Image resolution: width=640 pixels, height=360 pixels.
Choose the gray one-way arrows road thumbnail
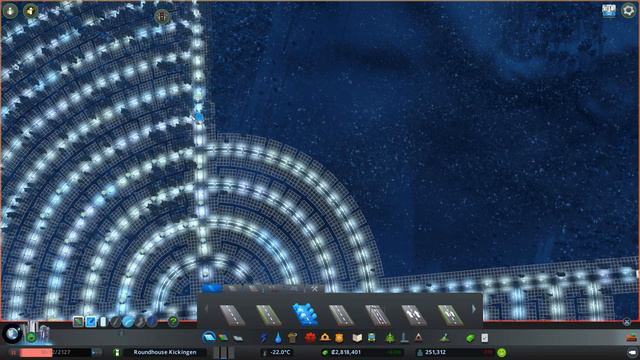[x=414, y=315]
